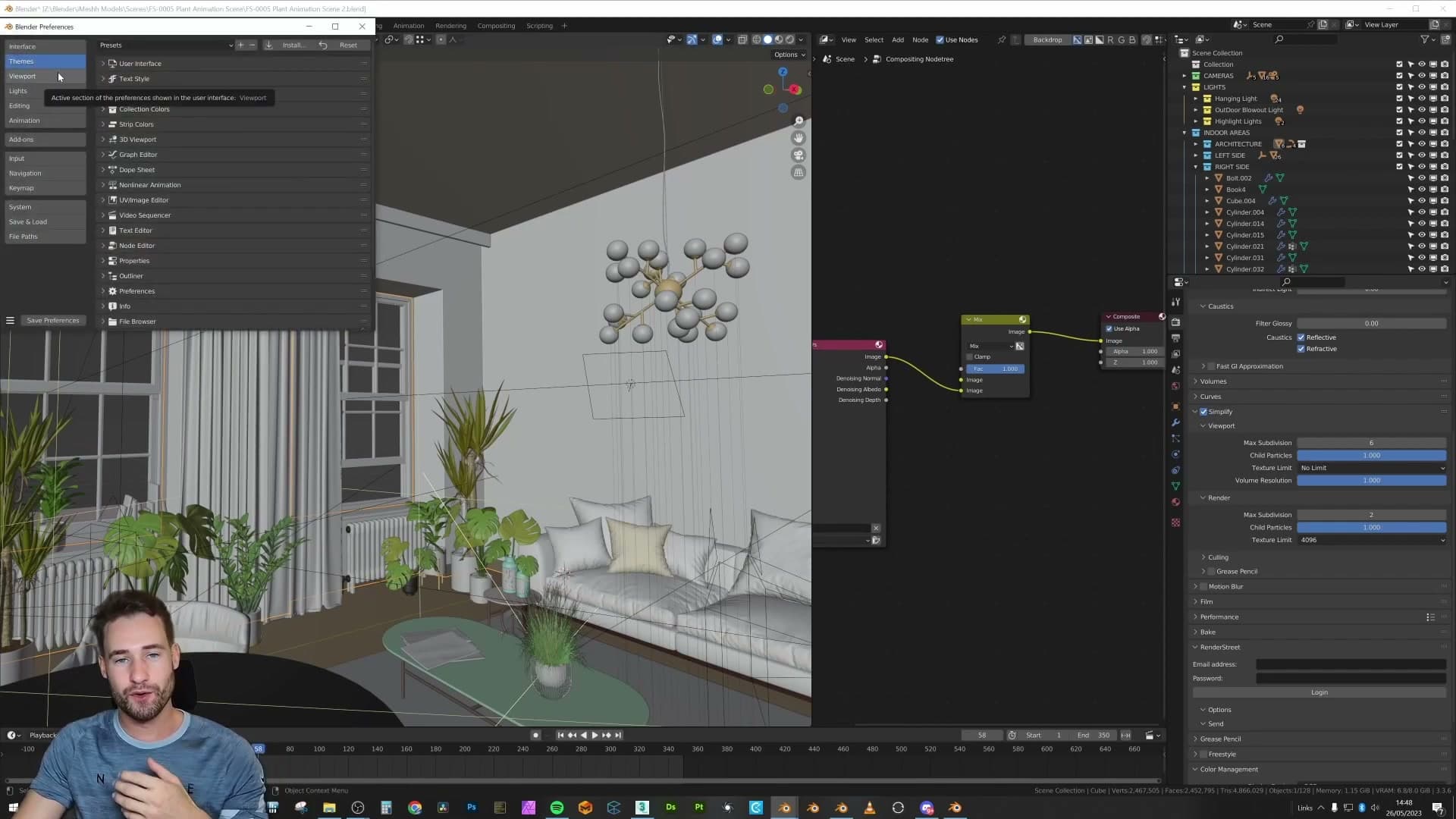The height and width of the screenshot is (819, 1456).
Task: Open render Texture Limit 4096 dropdown
Action: coord(1371,540)
